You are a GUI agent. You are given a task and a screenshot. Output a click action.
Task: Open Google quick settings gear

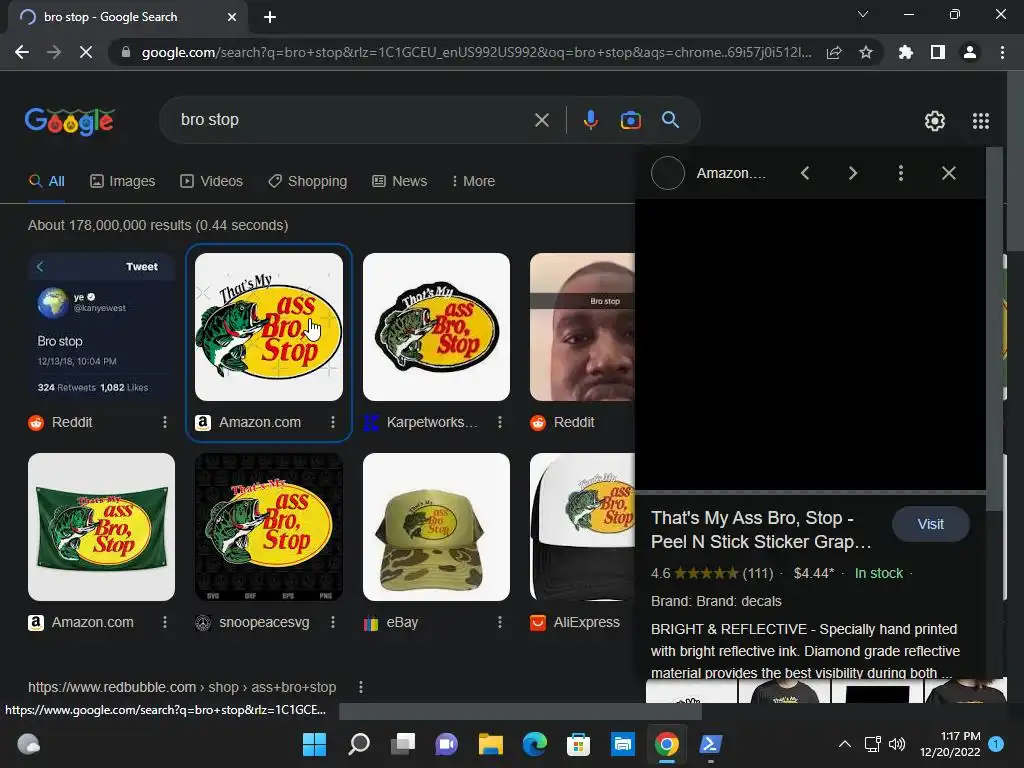point(935,121)
